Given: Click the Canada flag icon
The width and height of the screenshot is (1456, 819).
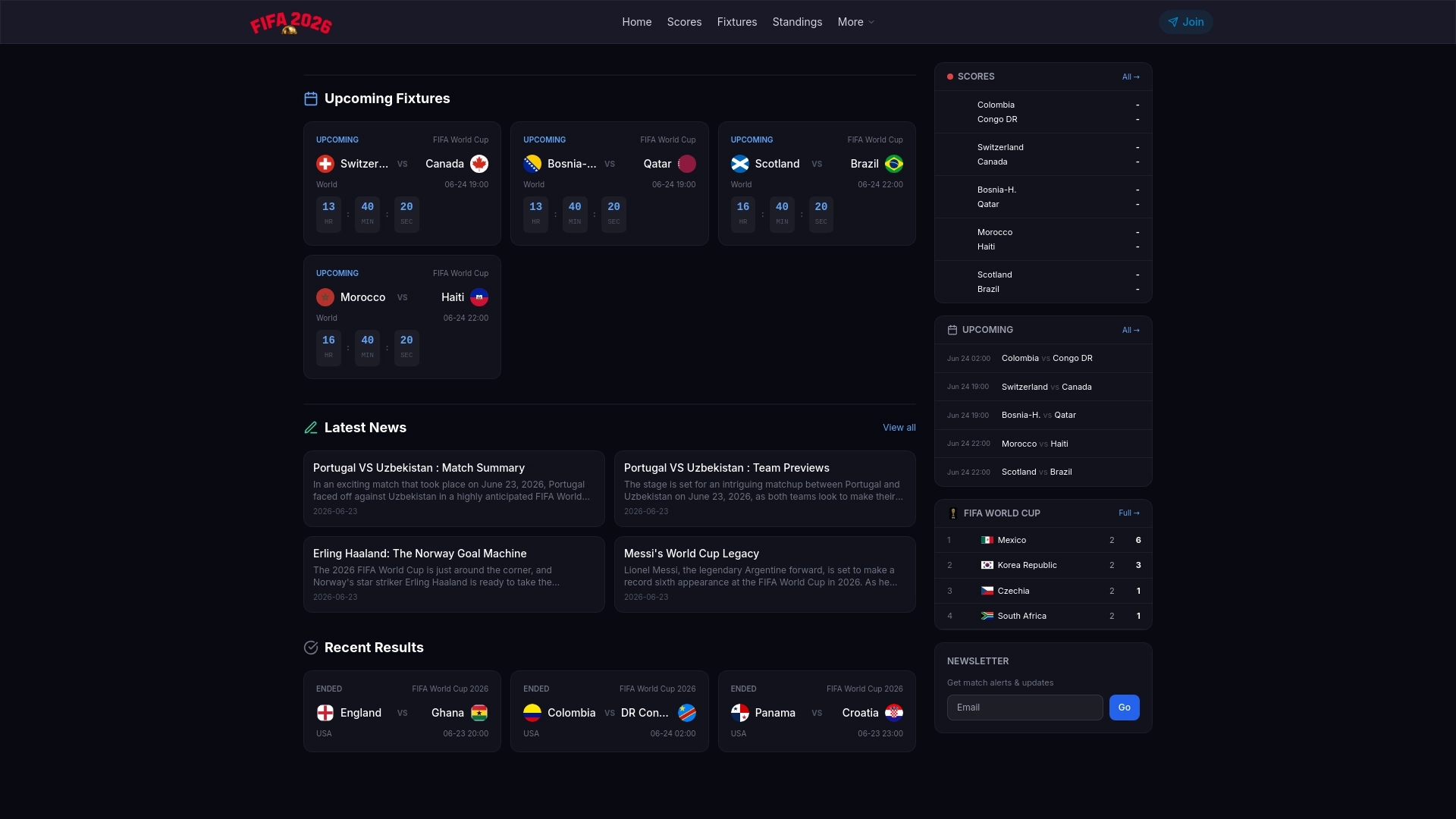Looking at the screenshot, I should (479, 164).
